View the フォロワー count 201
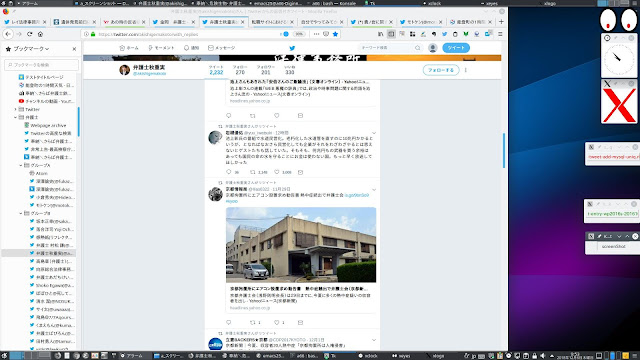Image resolution: width=640 pixels, height=360 pixels. coord(265,70)
